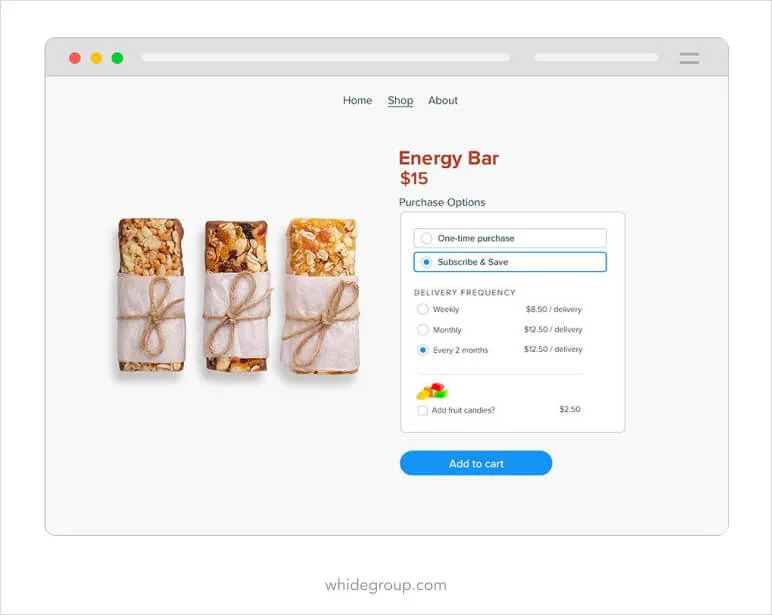The height and width of the screenshot is (615, 772).
Task: Go to the Home page
Action: pos(357,100)
